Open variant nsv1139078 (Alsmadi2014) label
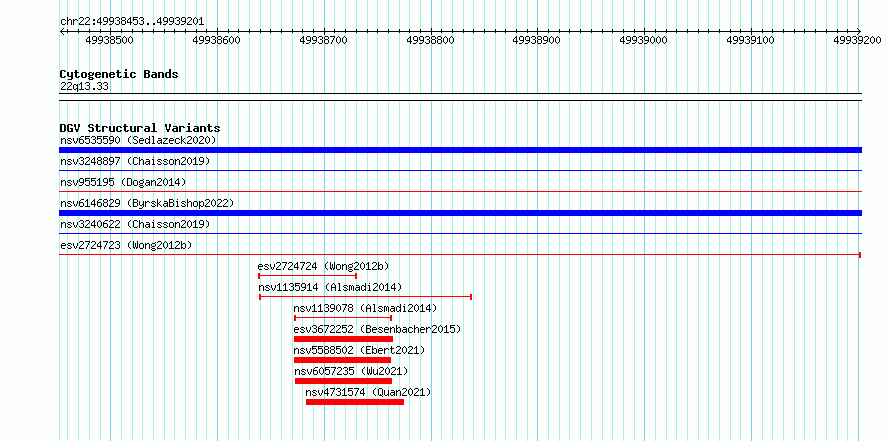This screenshot has height=441, width=890. pyautogui.click(x=366, y=308)
